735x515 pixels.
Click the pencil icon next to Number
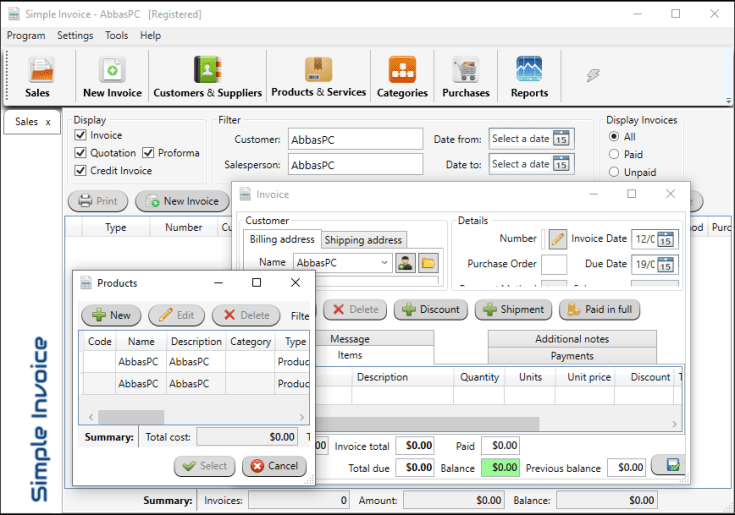point(557,239)
